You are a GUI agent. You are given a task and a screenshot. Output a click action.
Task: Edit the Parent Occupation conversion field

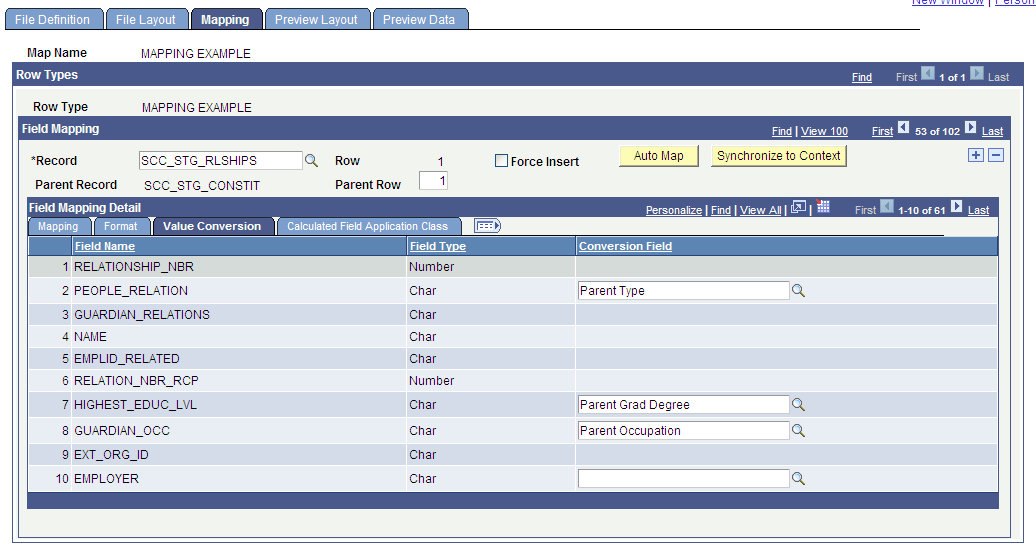point(683,431)
